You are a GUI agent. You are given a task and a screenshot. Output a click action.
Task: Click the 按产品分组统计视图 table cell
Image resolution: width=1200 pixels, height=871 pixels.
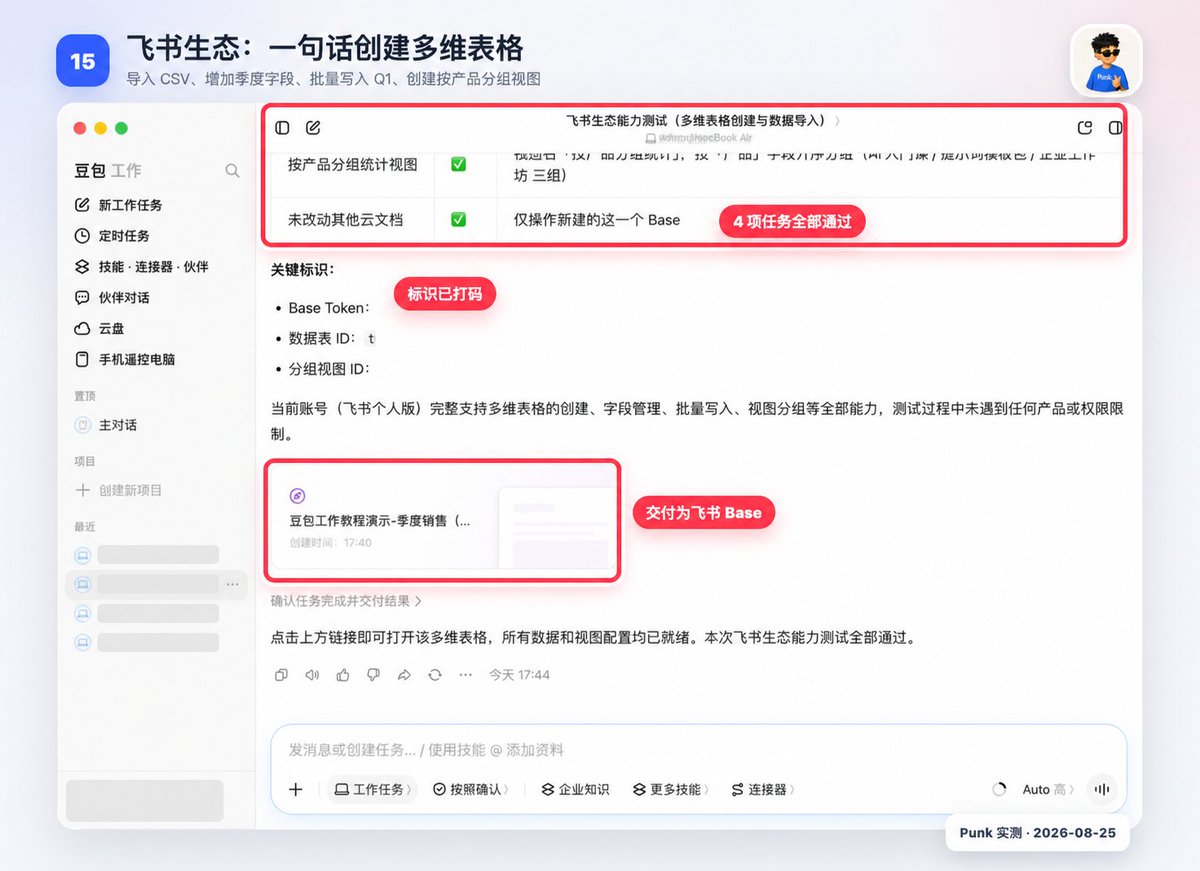pyautogui.click(x=353, y=164)
